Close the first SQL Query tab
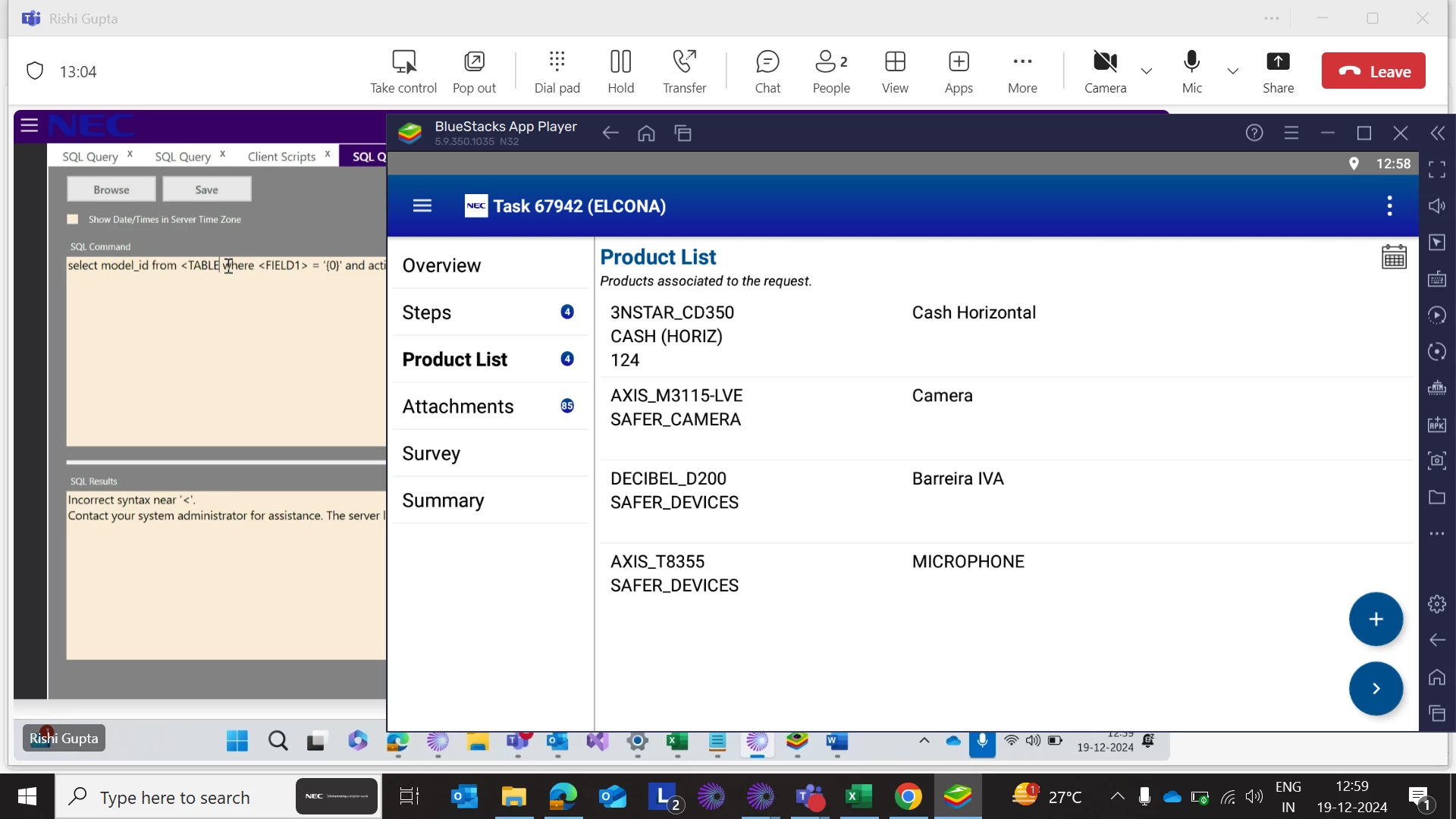1456x819 pixels. (130, 154)
